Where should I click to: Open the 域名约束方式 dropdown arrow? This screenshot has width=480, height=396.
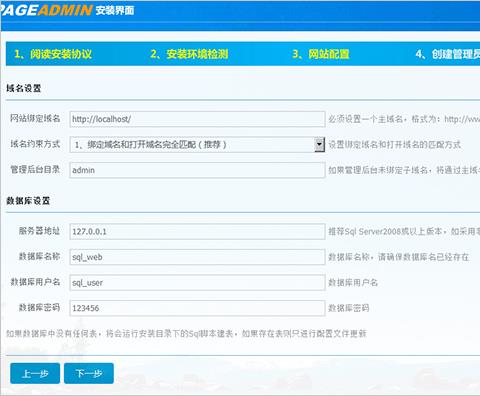pos(319,144)
